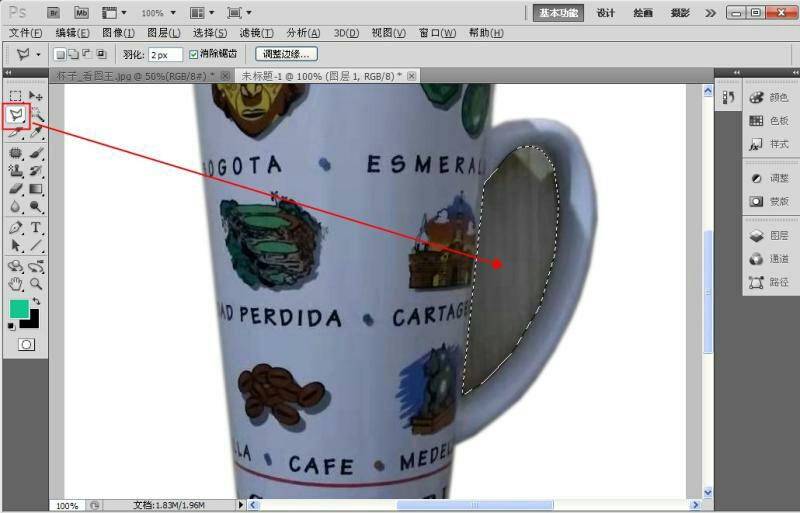Open the 图层(L) menu
The image size is (800, 513).
(164, 33)
